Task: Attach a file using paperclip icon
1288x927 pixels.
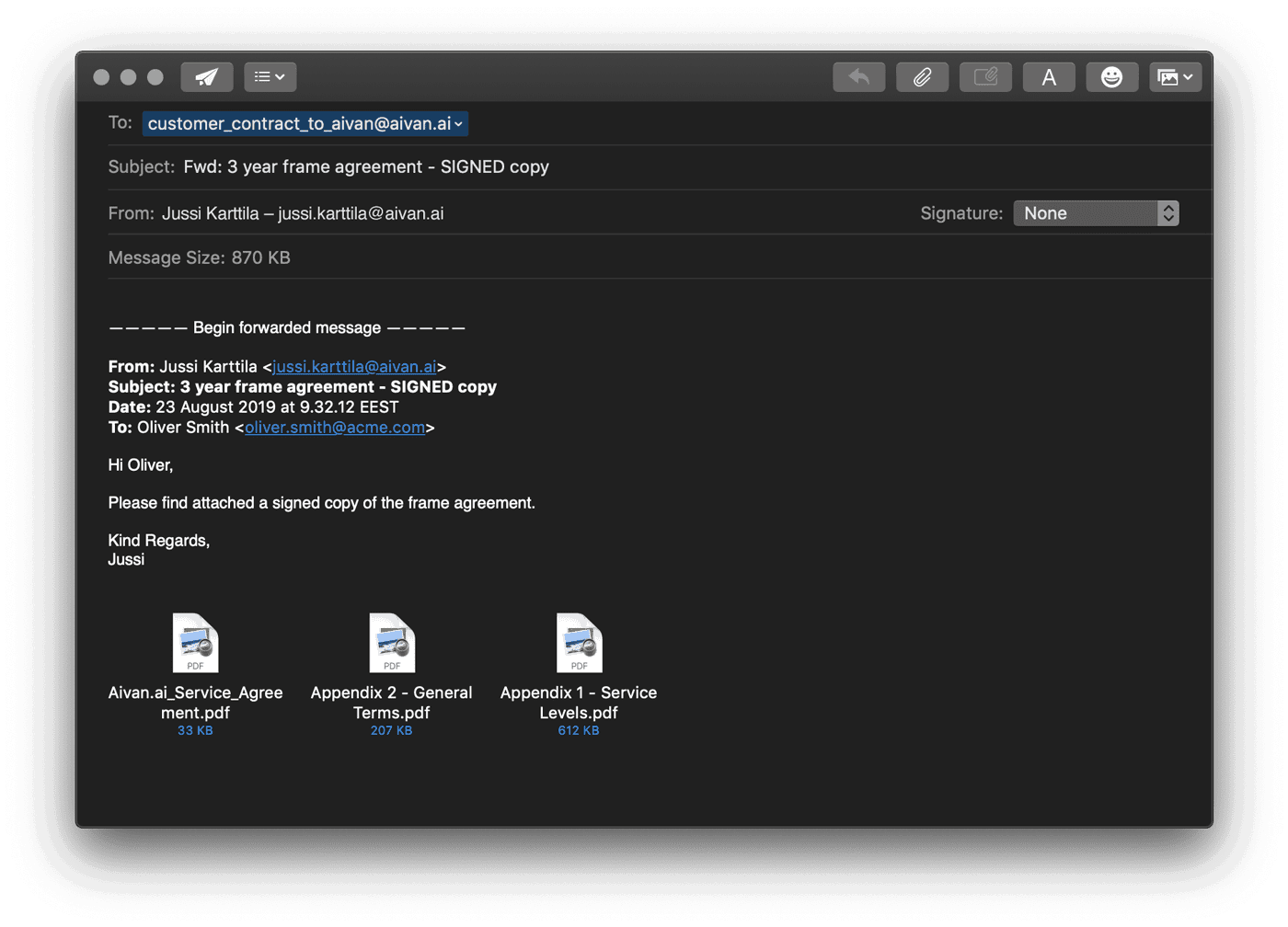Action: coord(923,77)
